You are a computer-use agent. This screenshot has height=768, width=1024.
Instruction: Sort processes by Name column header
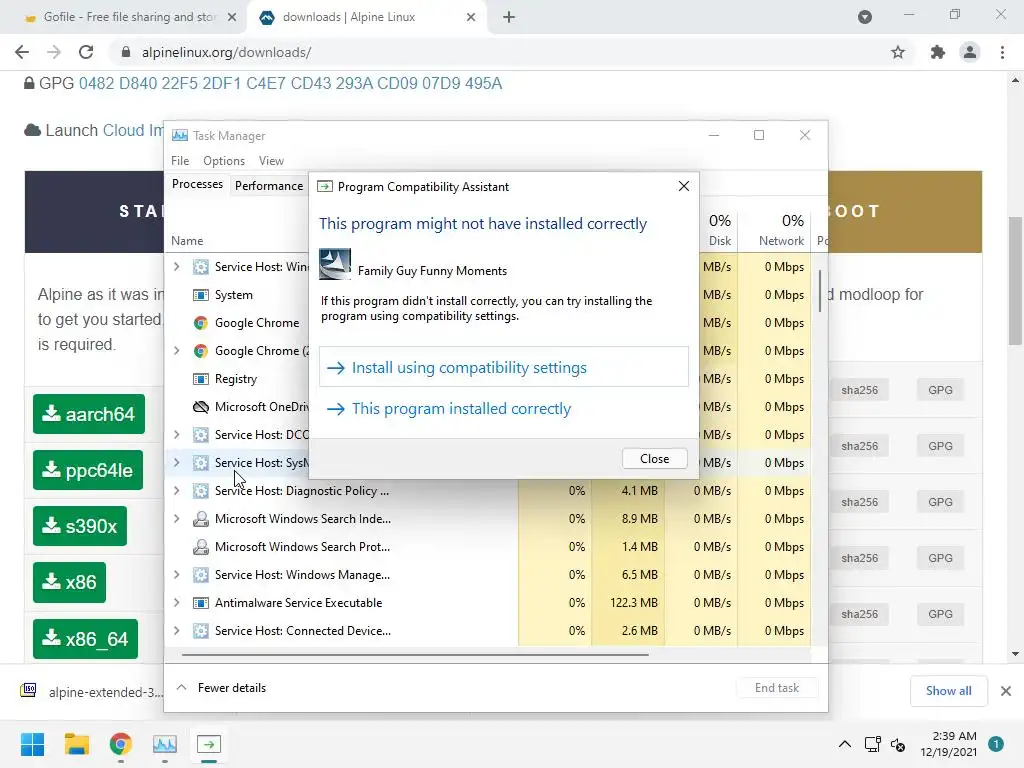coord(187,240)
